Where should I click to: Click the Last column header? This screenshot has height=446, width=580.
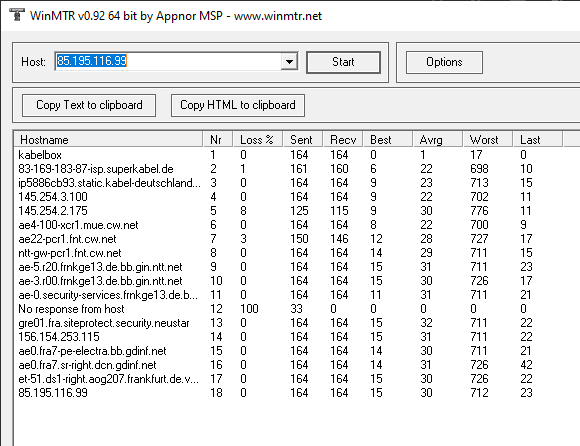(538, 139)
